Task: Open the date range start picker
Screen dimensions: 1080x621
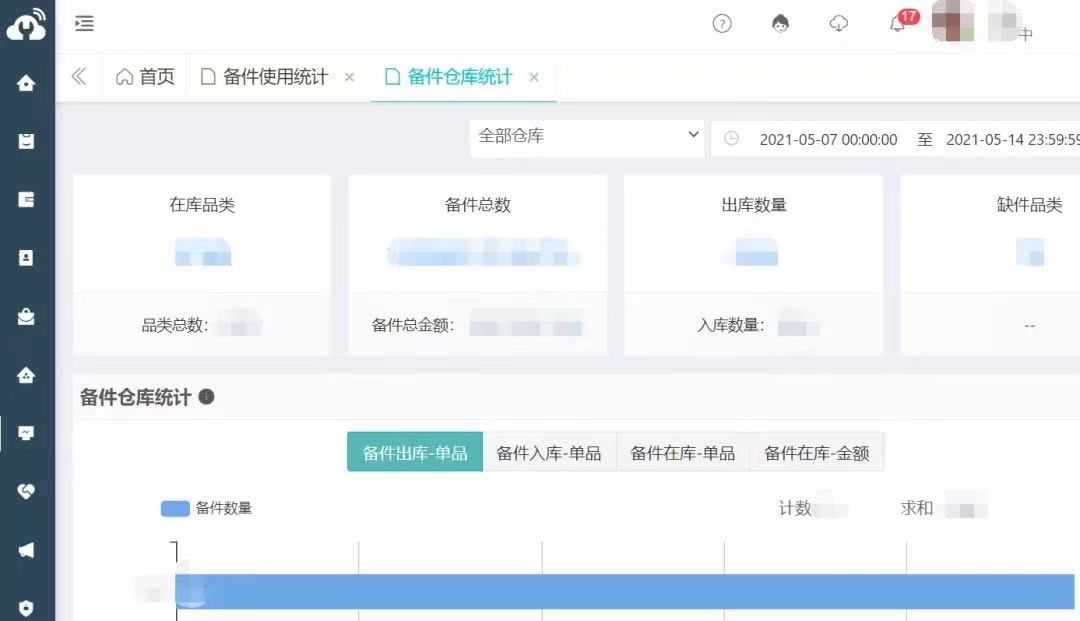Action: (x=828, y=140)
